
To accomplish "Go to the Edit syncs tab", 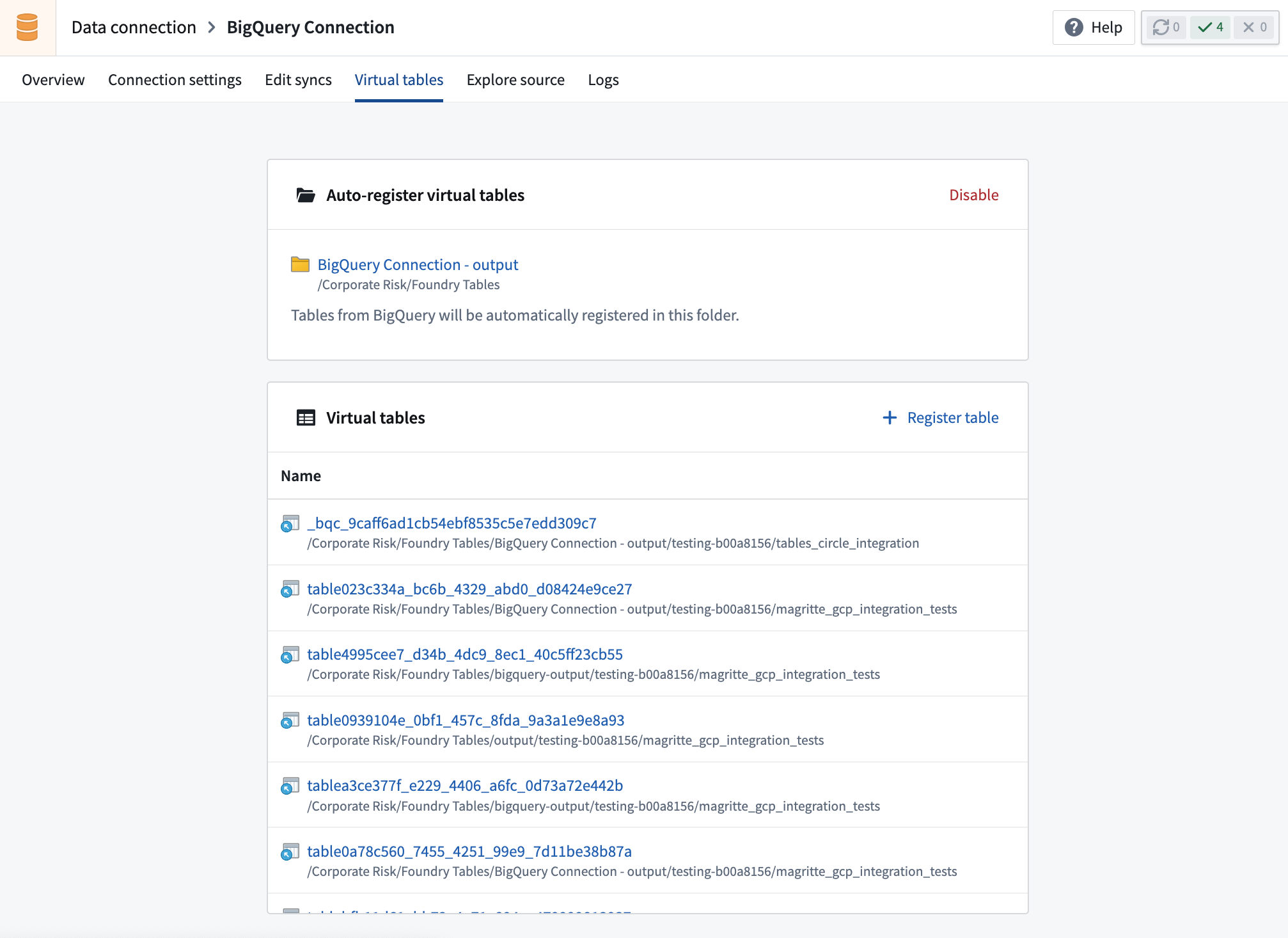I will [298, 80].
